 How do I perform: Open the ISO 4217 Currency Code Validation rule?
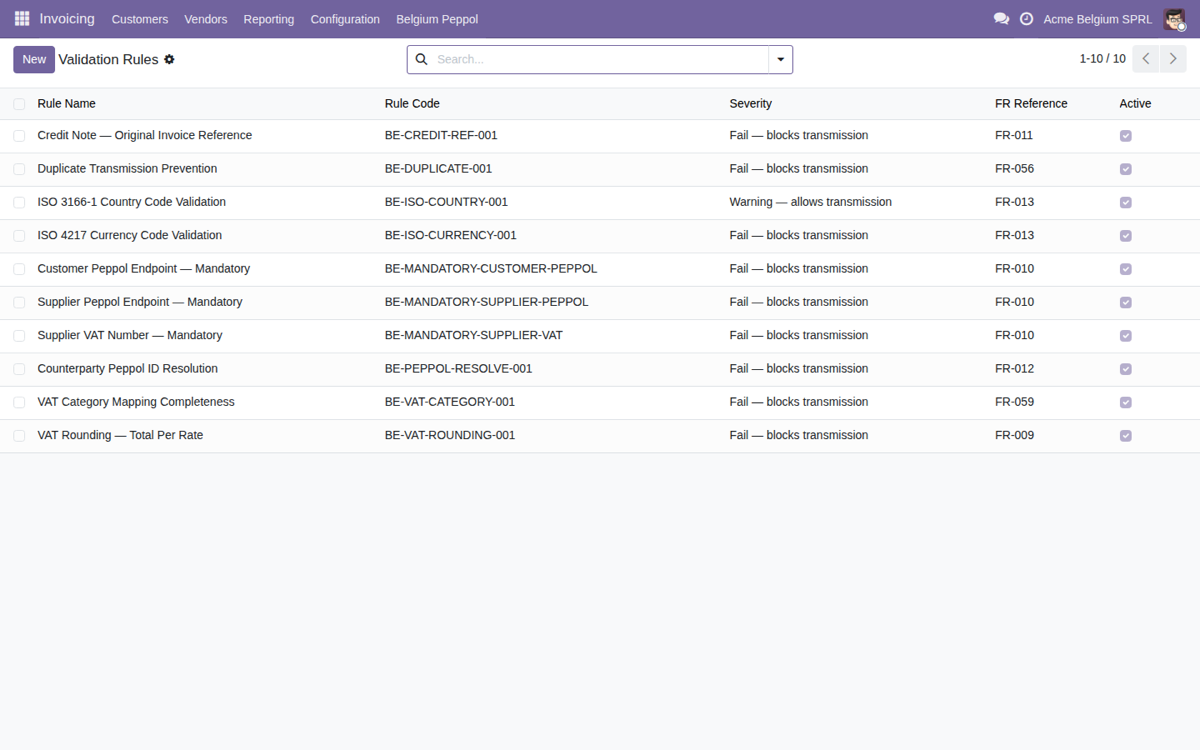click(x=130, y=235)
